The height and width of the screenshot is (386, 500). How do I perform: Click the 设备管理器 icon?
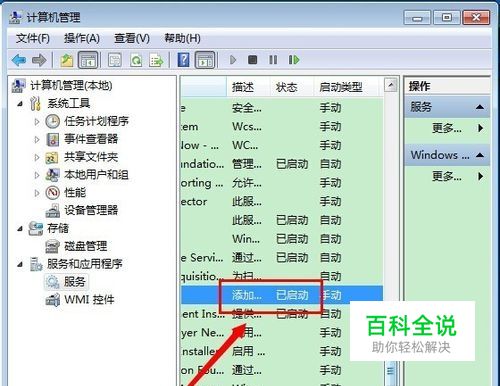click(x=53, y=211)
